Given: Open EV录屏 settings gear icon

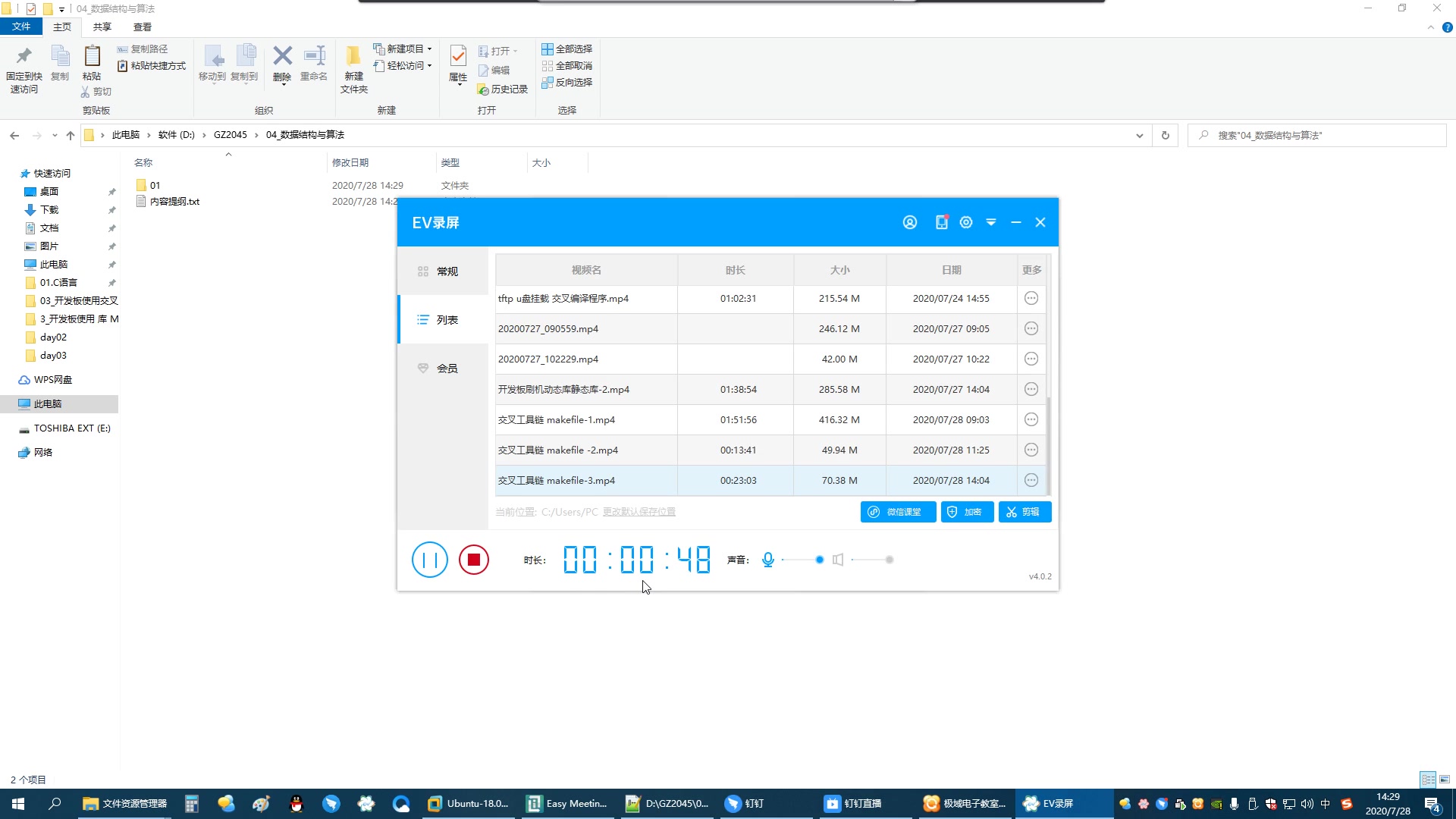Looking at the screenshot, I should [x=966, y=222].
